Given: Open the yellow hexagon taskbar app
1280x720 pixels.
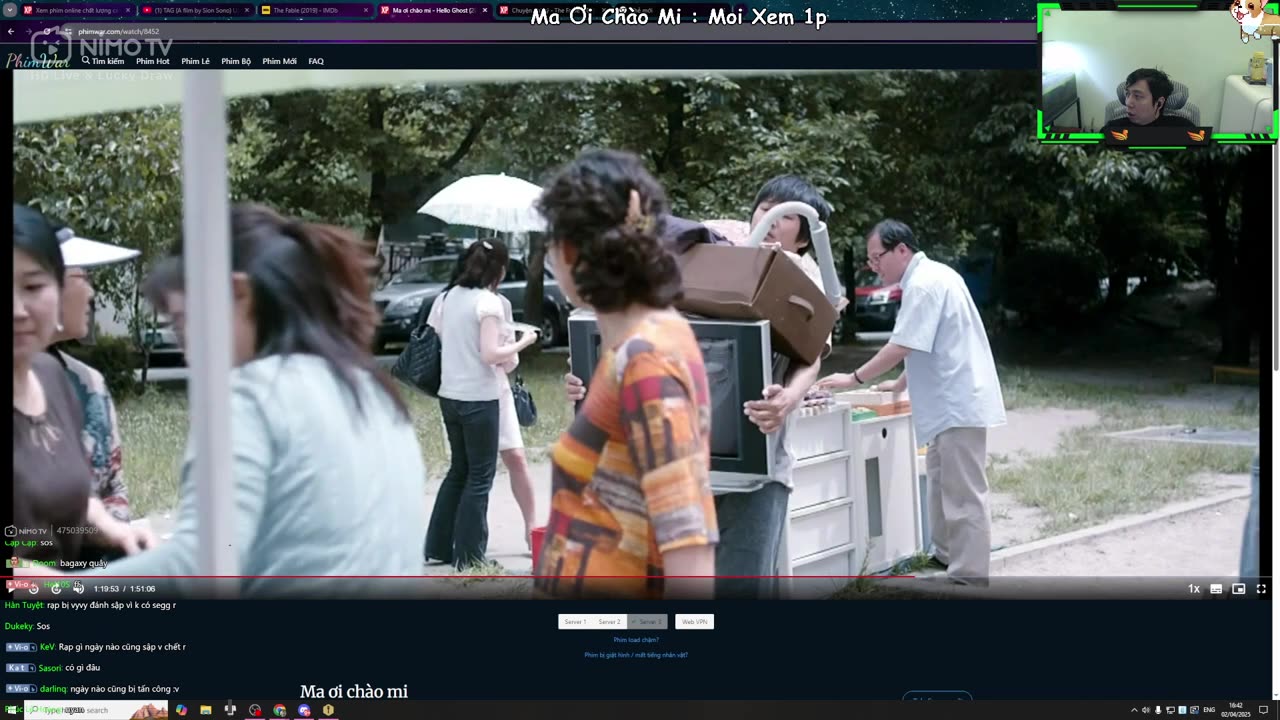Looking at the screenshot, I should pos(328,710).
